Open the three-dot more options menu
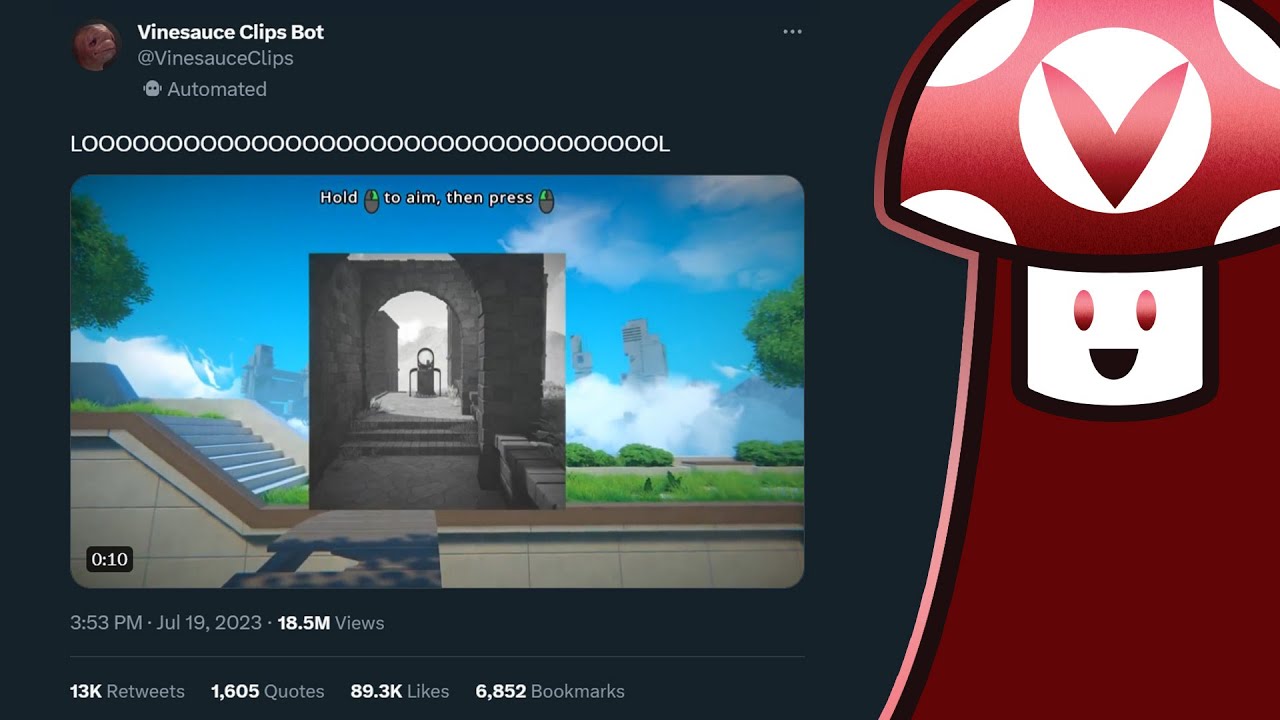The image size is (1280, 720). [792, 32]
